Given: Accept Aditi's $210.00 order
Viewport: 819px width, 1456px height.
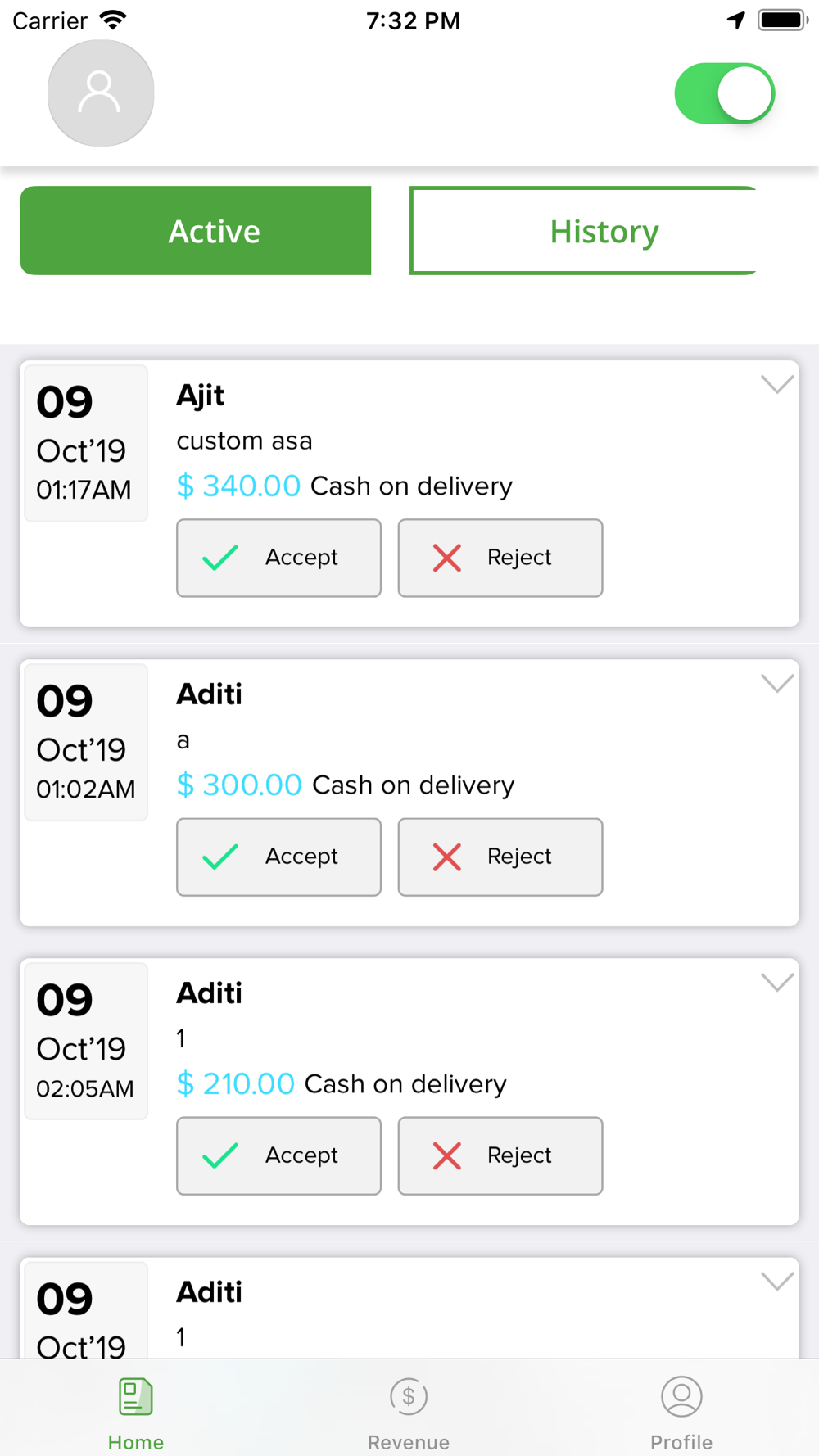Looking at the screenshot, I should click(x=279, y=1155).
